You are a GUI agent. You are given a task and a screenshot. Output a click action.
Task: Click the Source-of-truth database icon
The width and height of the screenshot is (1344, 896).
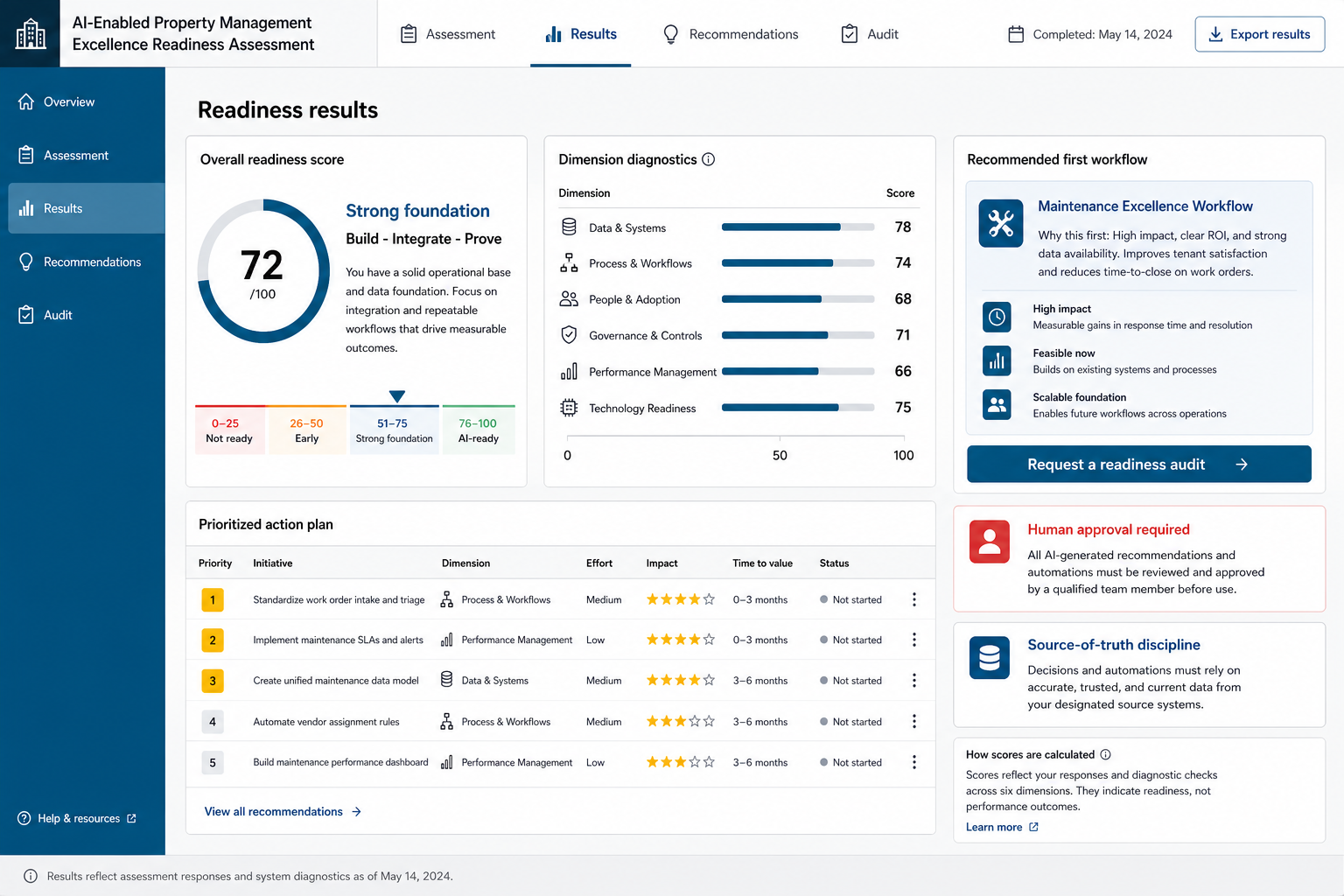pos(990,658)
